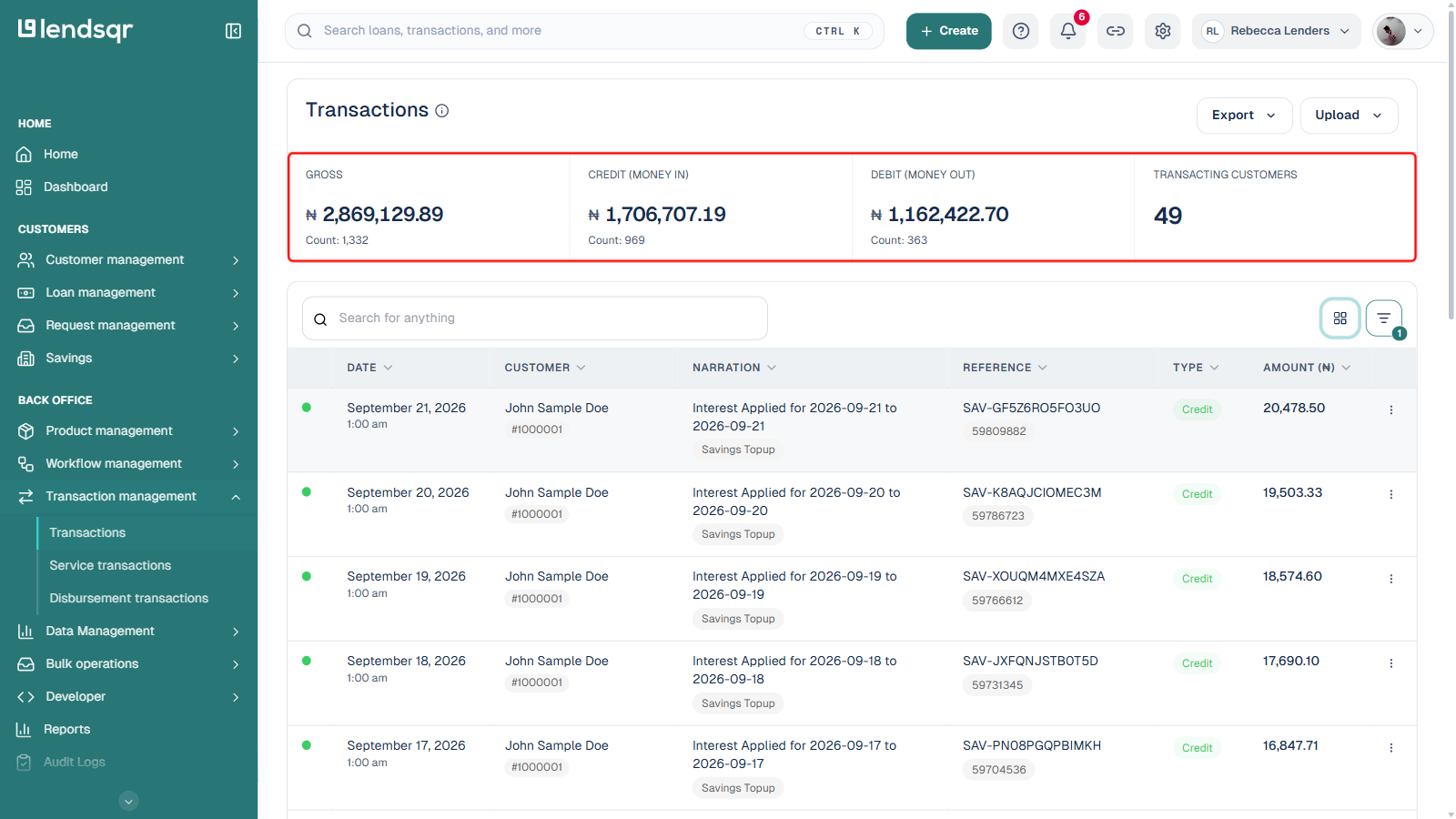Click the Home house icon in sidebar

(x=25, y=155)
